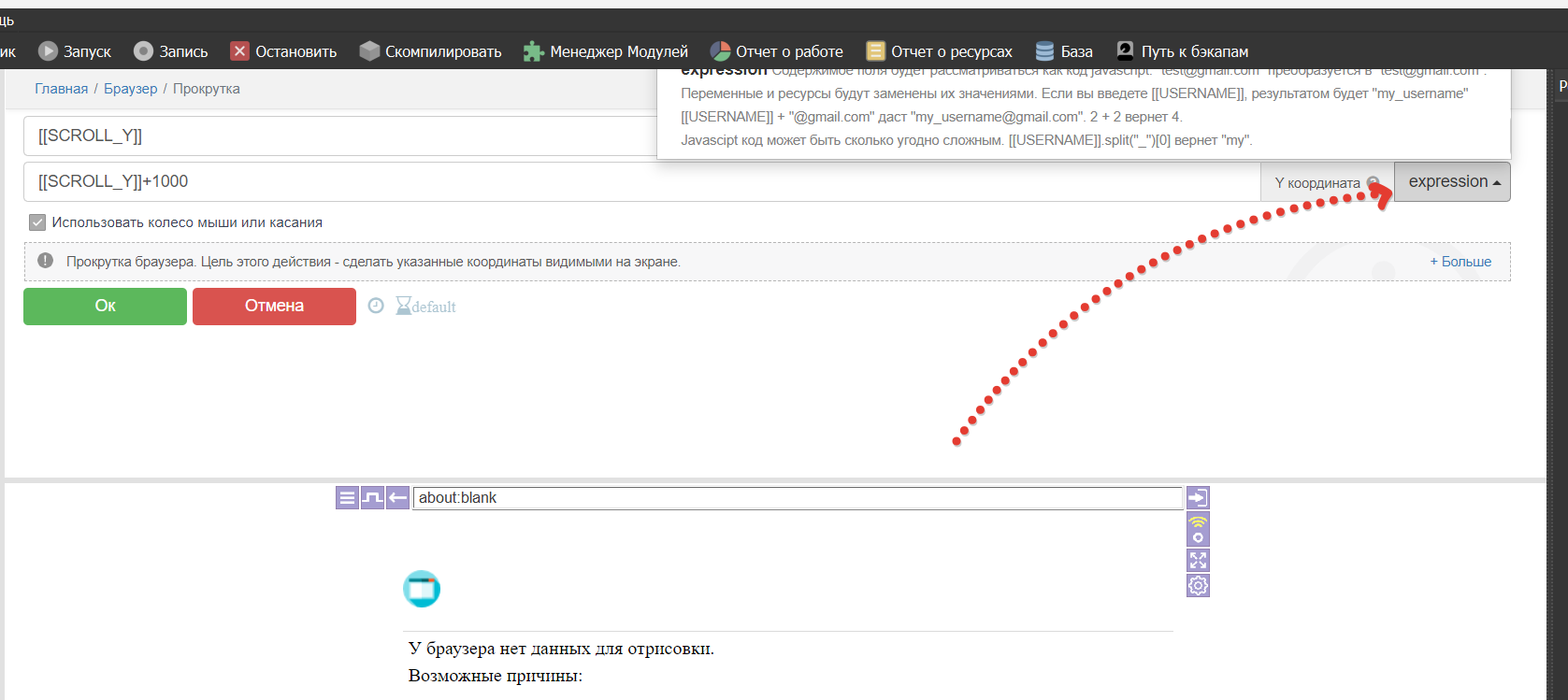
Task: Click the browser back arrow icon
Action: pos(397,498)
